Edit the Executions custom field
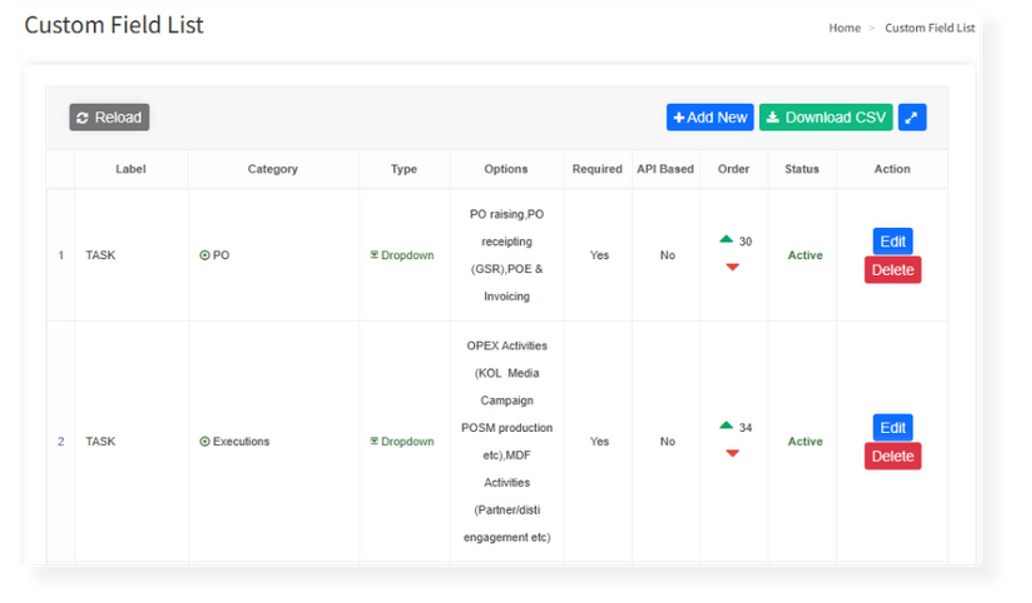1032x603 pixels. click(x=893, y=427)
